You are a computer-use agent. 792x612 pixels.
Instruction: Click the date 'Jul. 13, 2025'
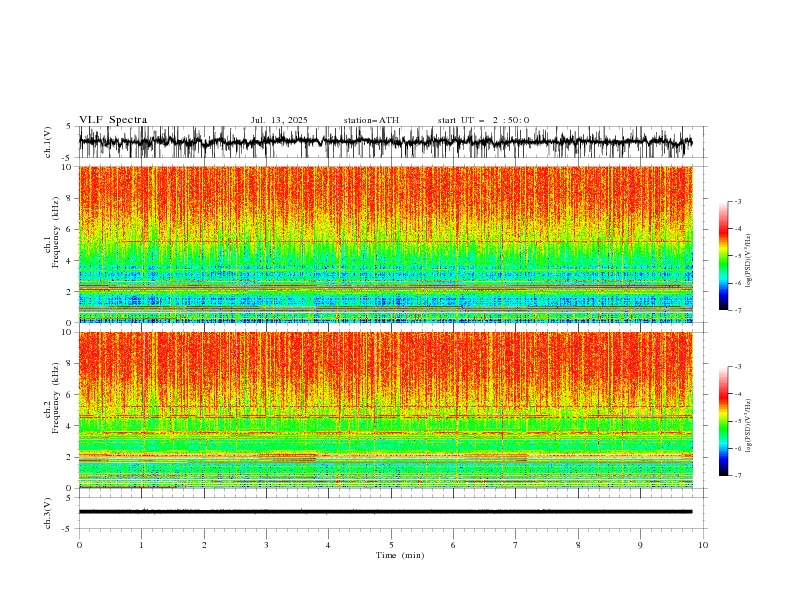279,120
